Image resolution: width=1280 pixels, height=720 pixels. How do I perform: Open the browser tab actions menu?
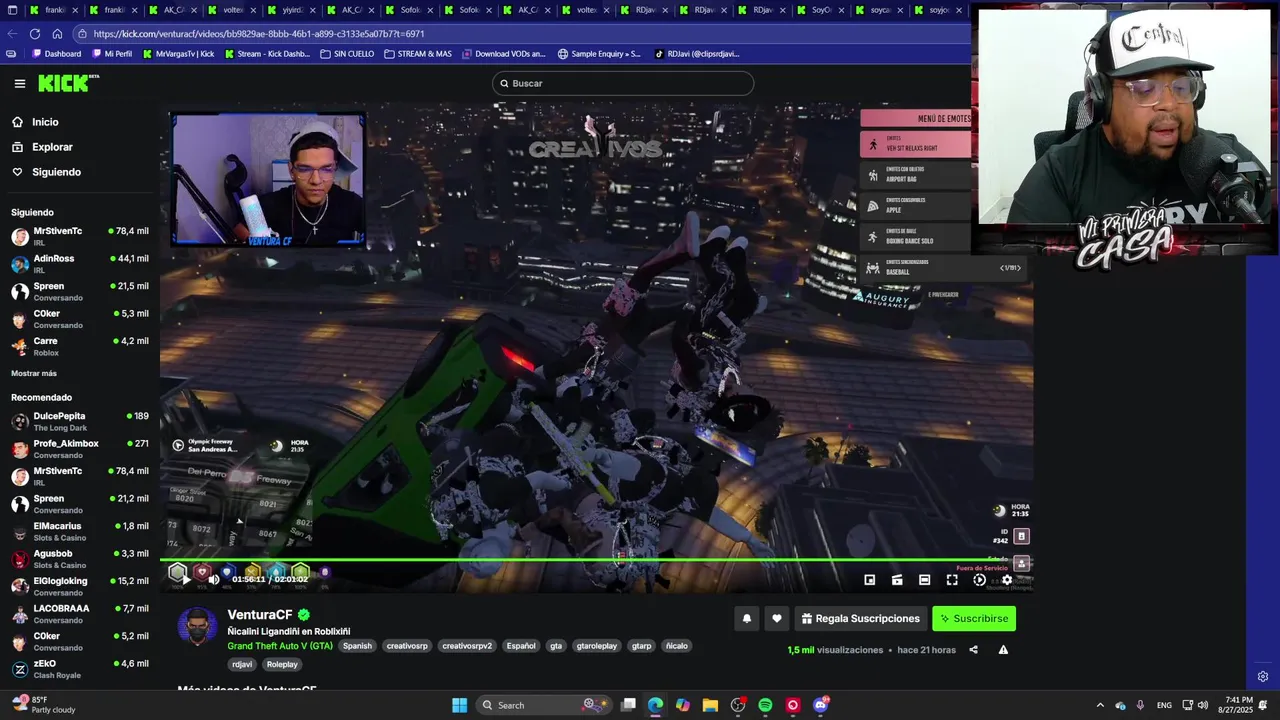(x=11, y=10)
